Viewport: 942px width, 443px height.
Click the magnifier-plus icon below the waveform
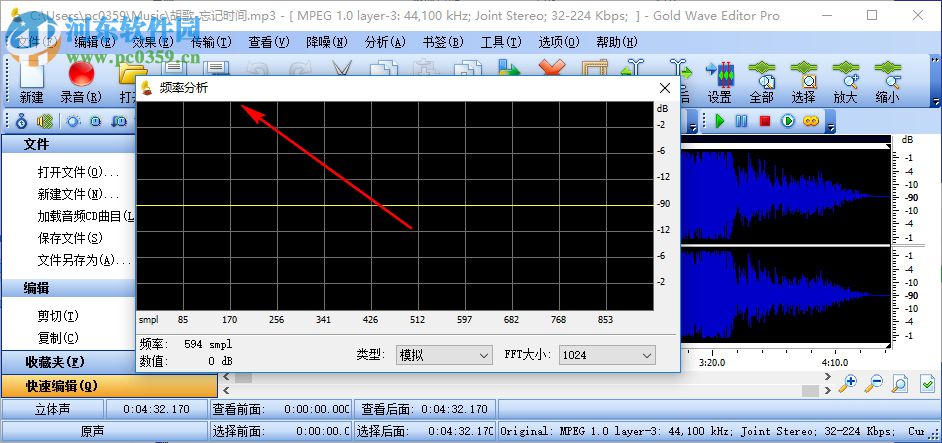pyautogui.click(x=848, y=383)
